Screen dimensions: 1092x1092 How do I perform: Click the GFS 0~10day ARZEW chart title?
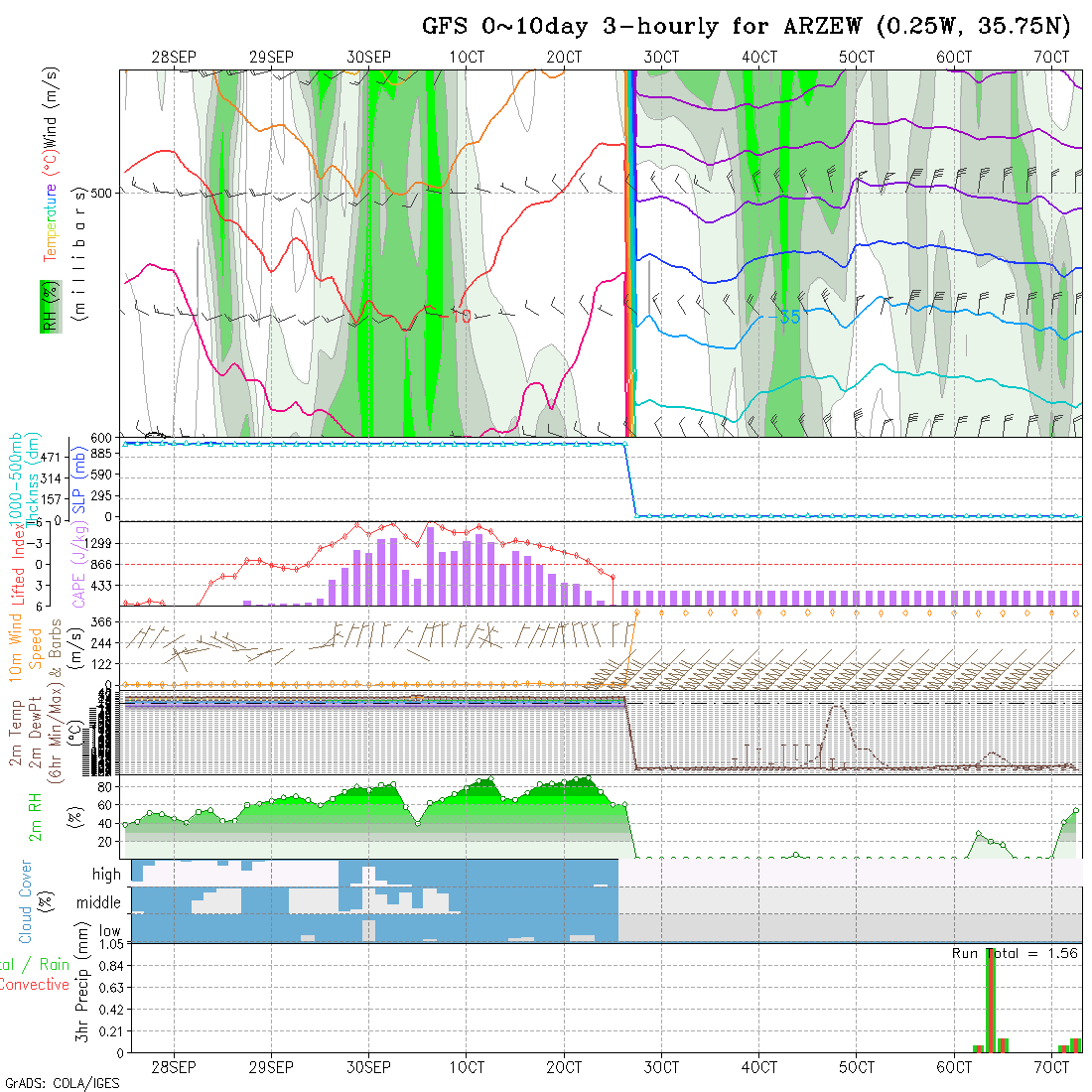tap(746, 26)
